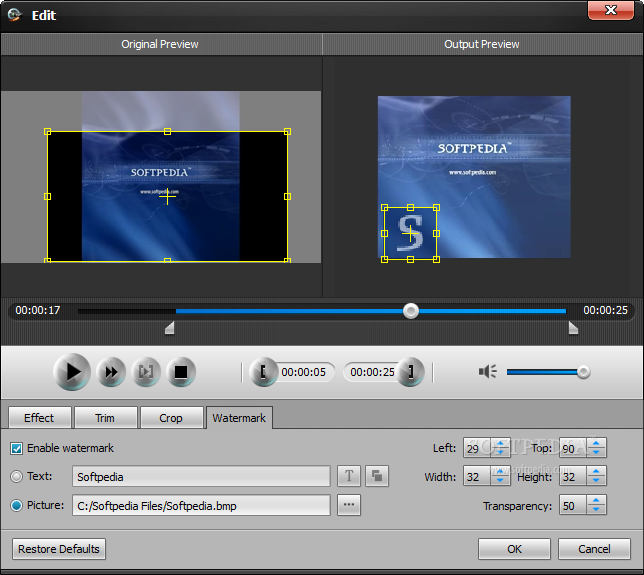Image resolution: width=644 pixels, height=575 pixels.
Task: Select the Text watermark radio button
Action: pyautogui.click(x=16, y=476)
